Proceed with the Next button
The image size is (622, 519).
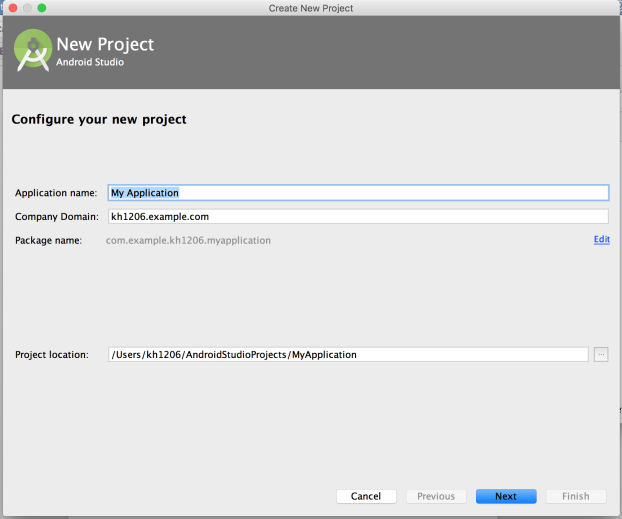506,496
